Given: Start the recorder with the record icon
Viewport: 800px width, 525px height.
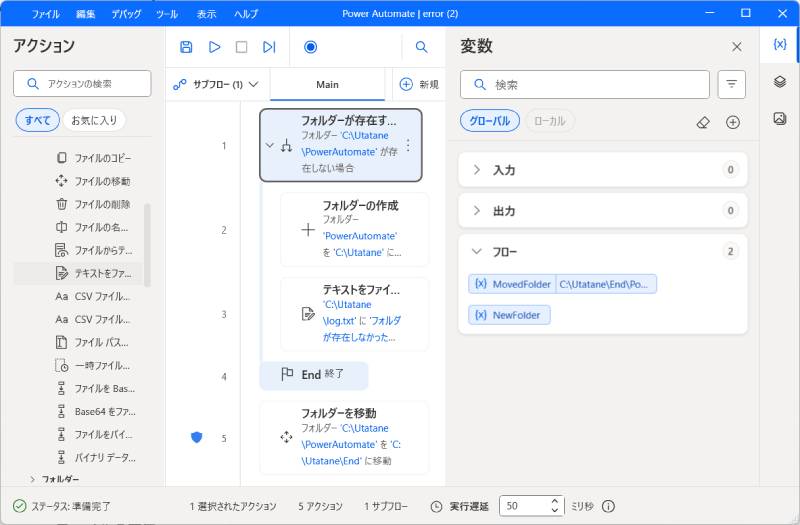Looking at the screenshot, I should pyautogui.click(x=310, y=47).
